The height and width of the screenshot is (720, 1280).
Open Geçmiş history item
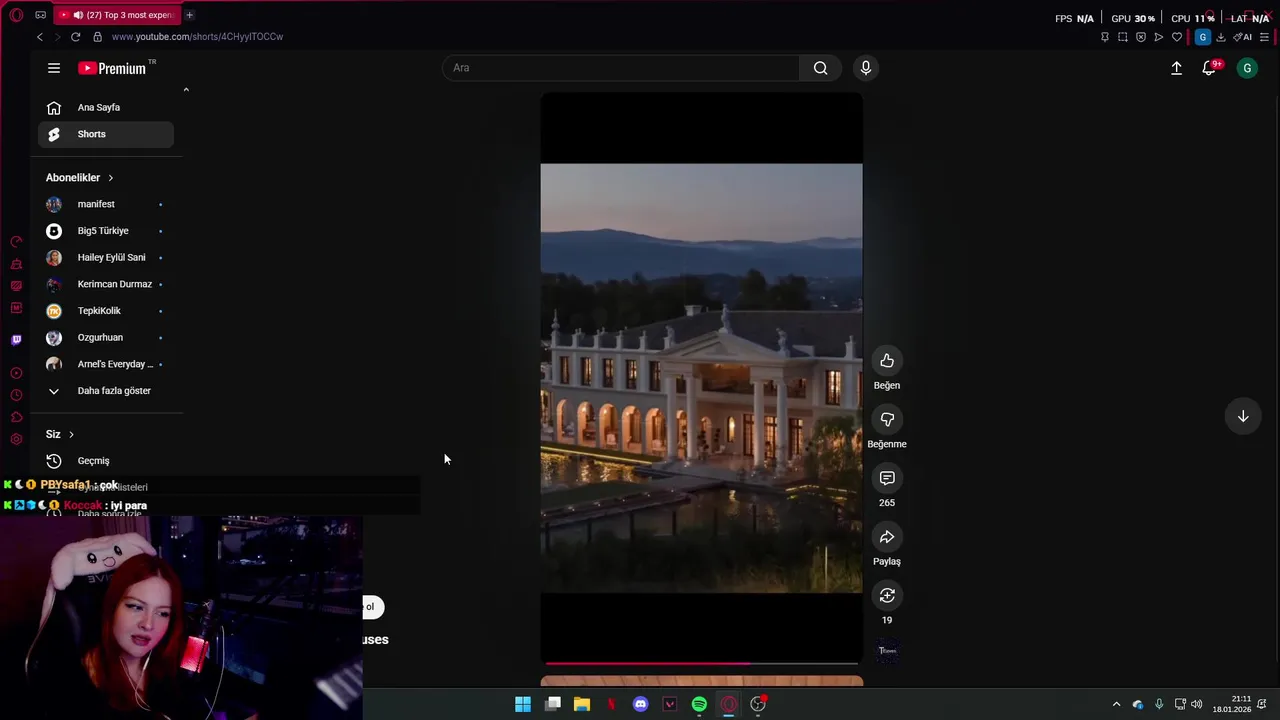[x=106, y=461]
